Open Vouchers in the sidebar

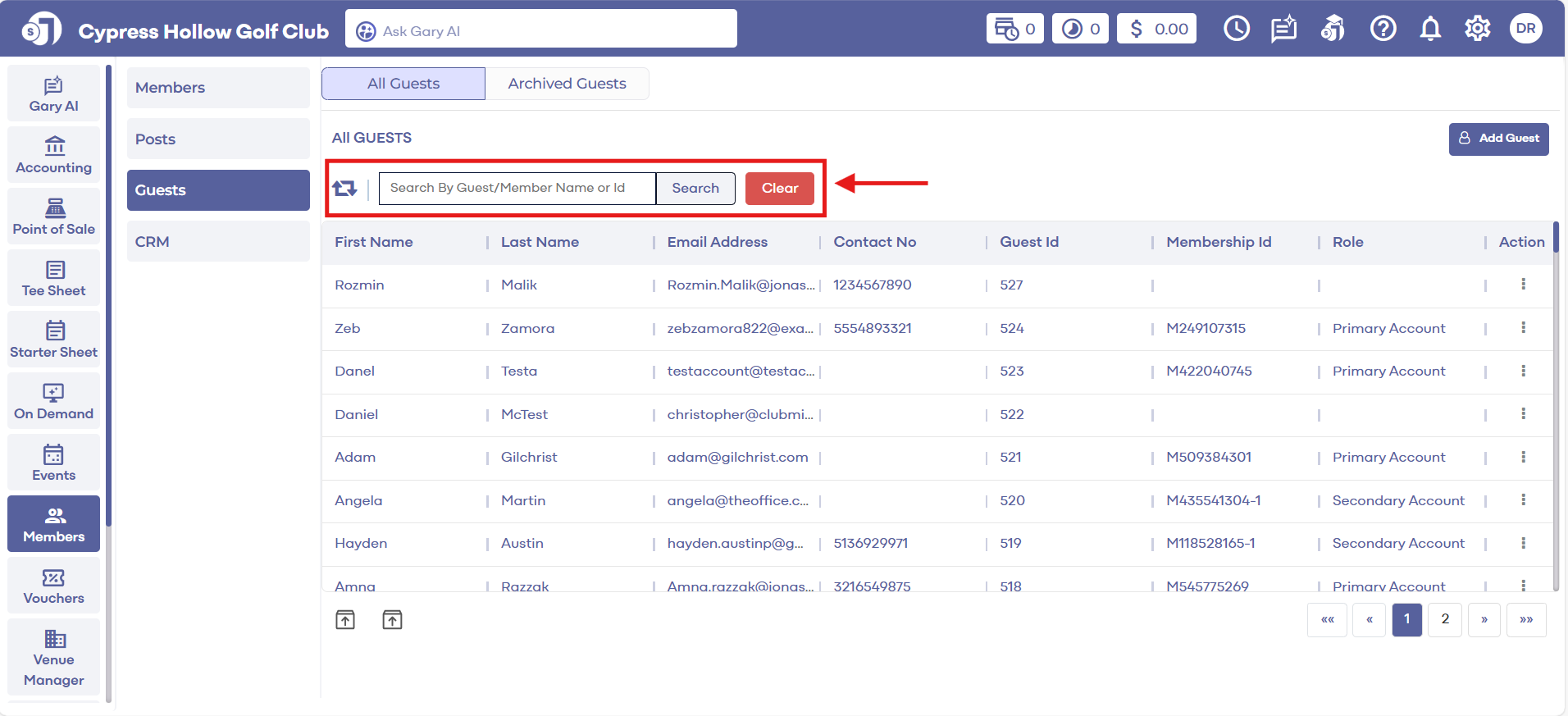pyautogui.click(x=54, y=586)
